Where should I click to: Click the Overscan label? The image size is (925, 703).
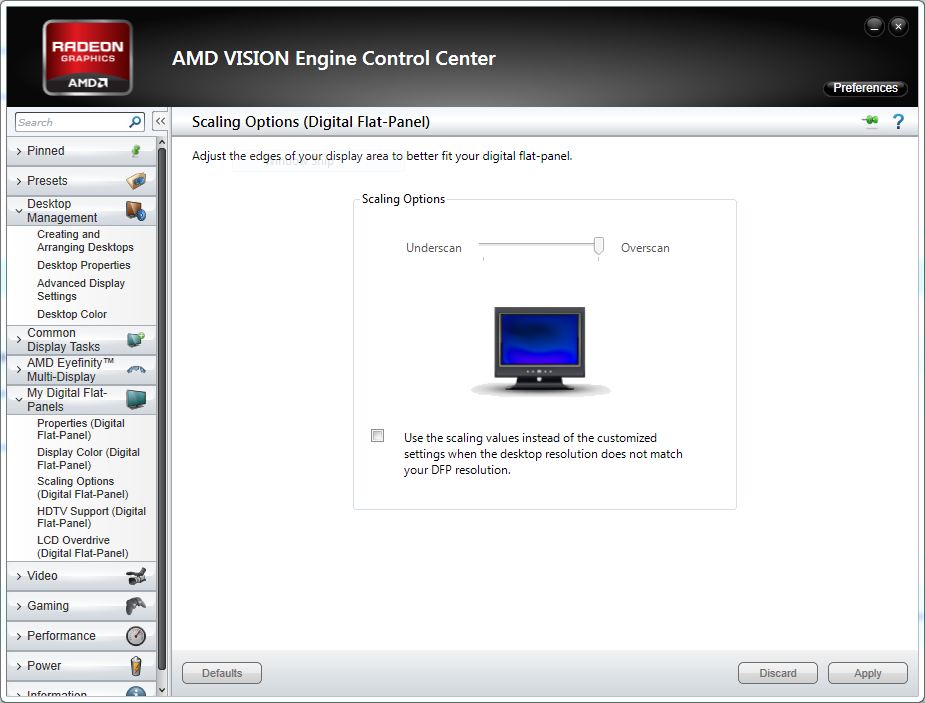pos(645,248)
